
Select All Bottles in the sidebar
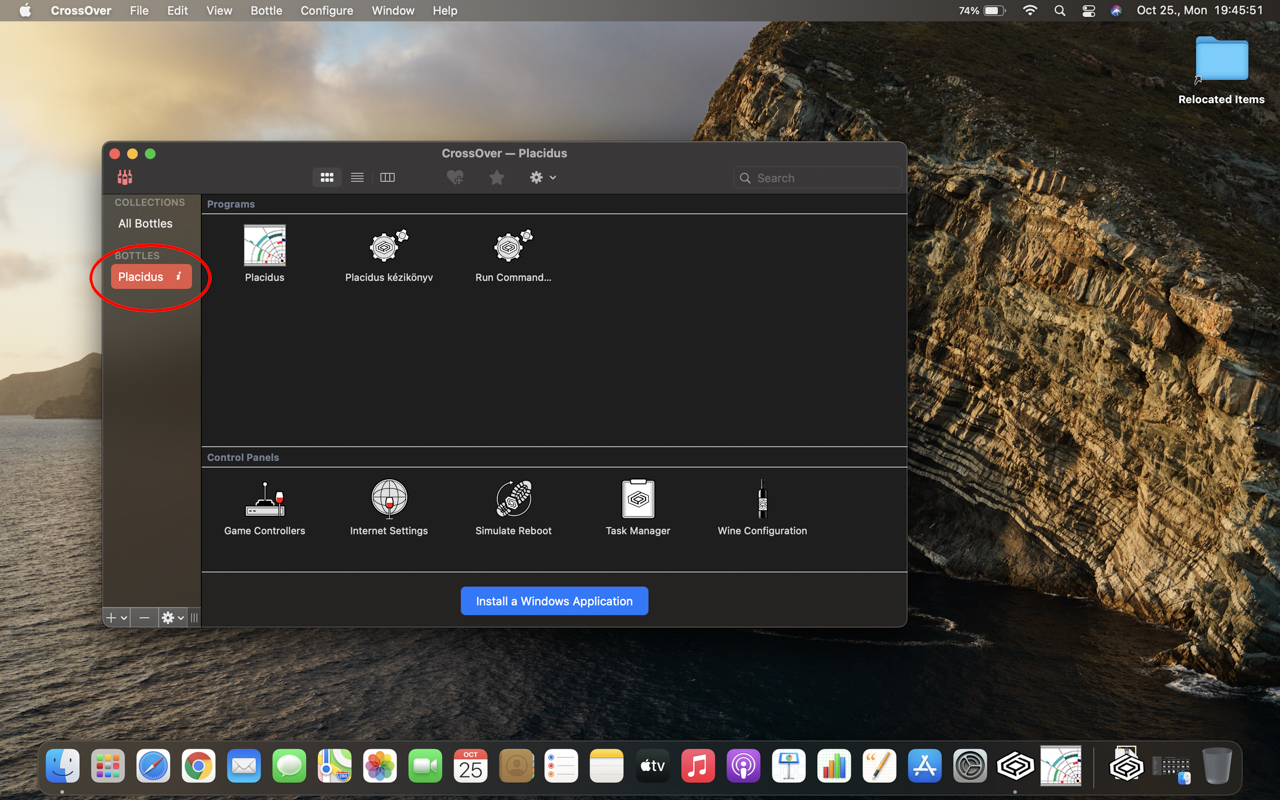pyautogui.click(x=146, y=224)
